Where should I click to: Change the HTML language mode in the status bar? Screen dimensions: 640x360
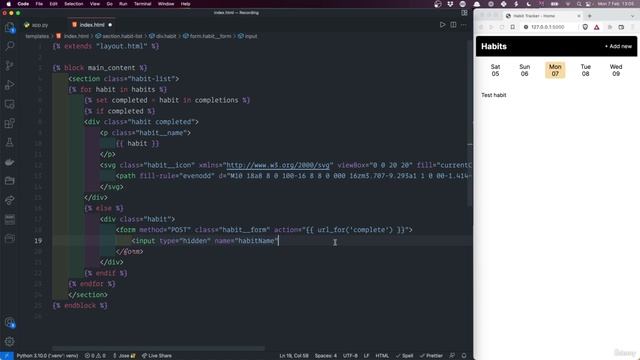tap(382, 356)
